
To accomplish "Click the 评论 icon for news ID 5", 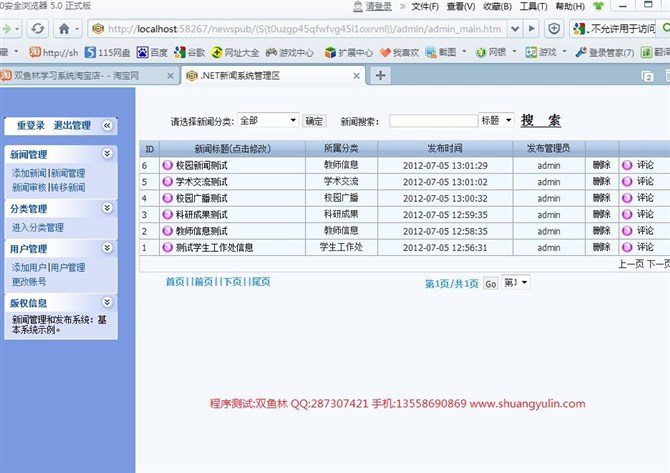I will (628, 182).
